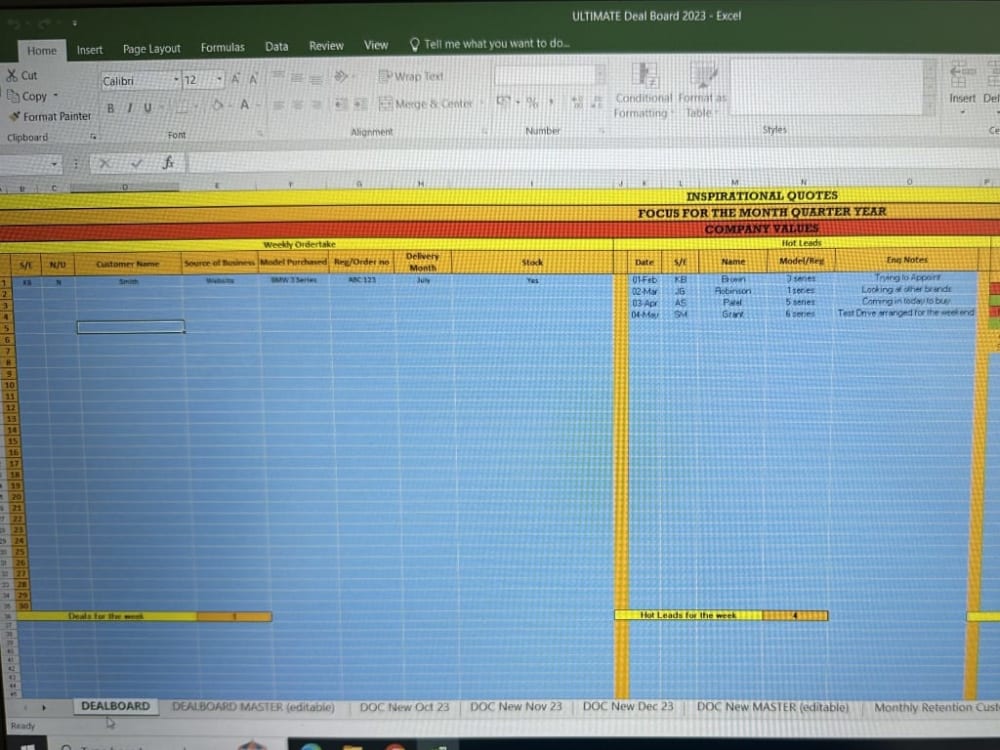Open the Clipboard pane launcher
Screen dimensions: 1000x750
pyautogui.click(x=93, y=136)
